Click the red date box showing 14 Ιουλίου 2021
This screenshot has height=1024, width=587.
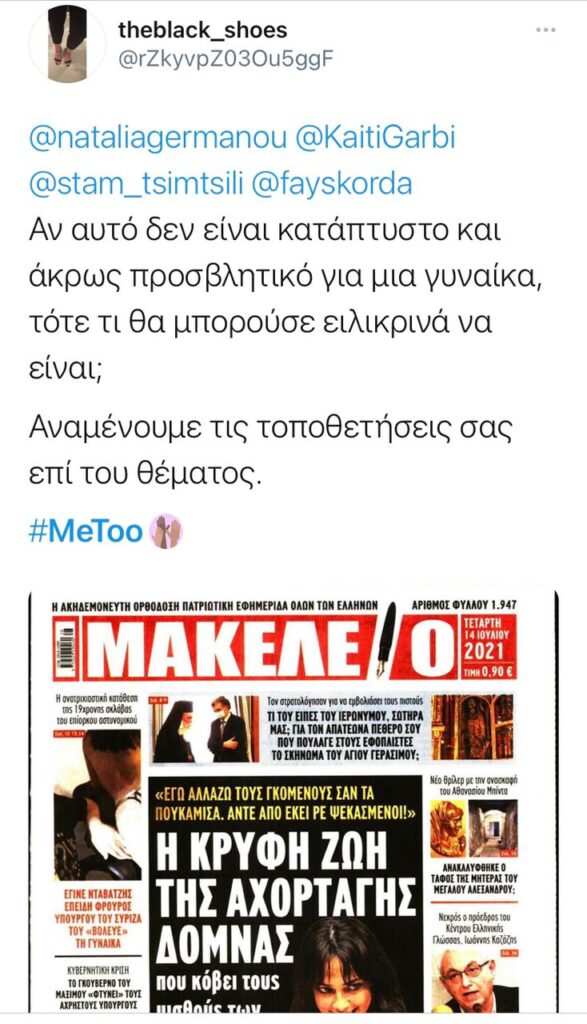[x=488, y=647]
